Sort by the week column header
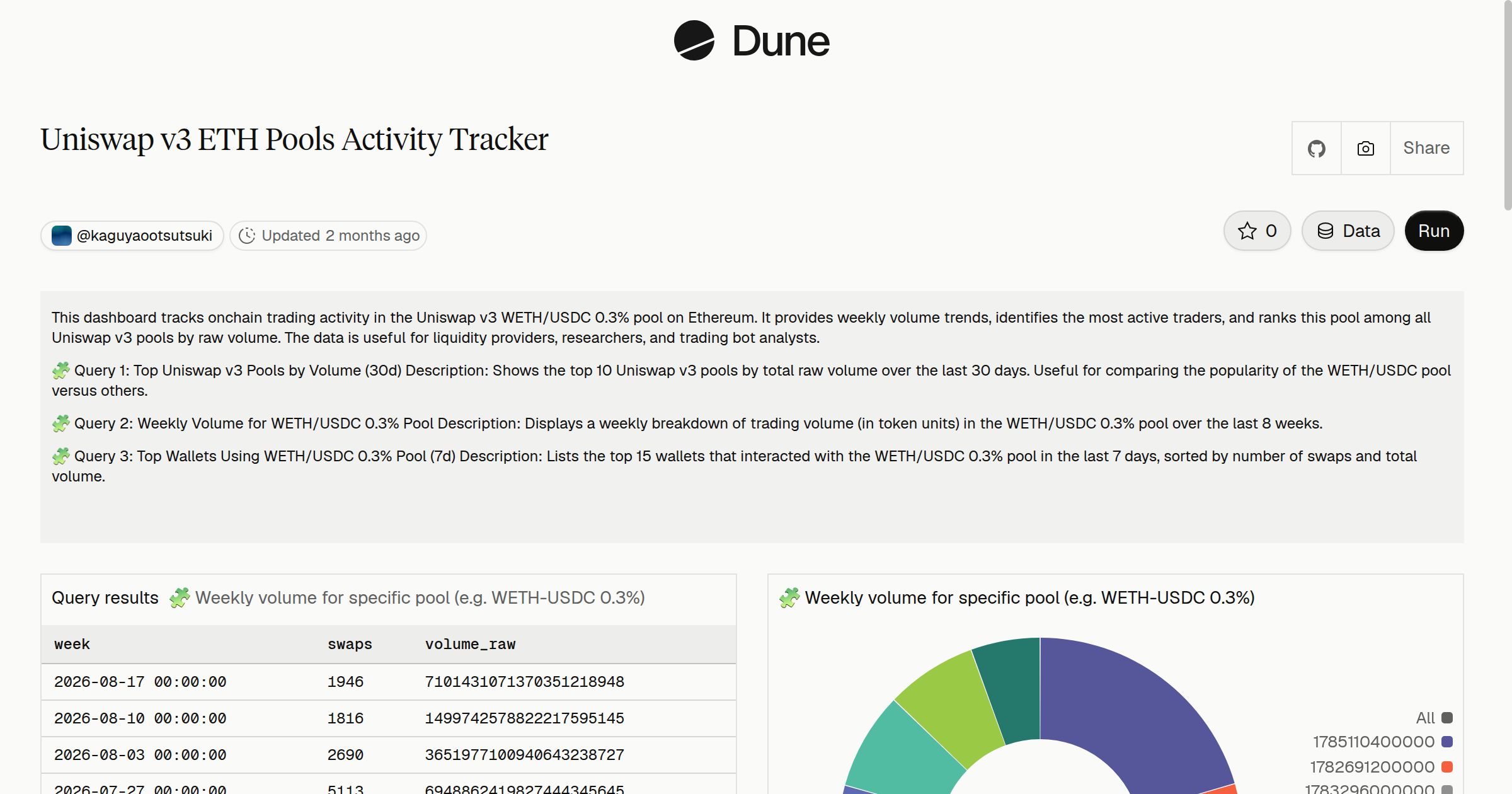This screenshot has height=794, width=1512. click(x=72, y=644)
